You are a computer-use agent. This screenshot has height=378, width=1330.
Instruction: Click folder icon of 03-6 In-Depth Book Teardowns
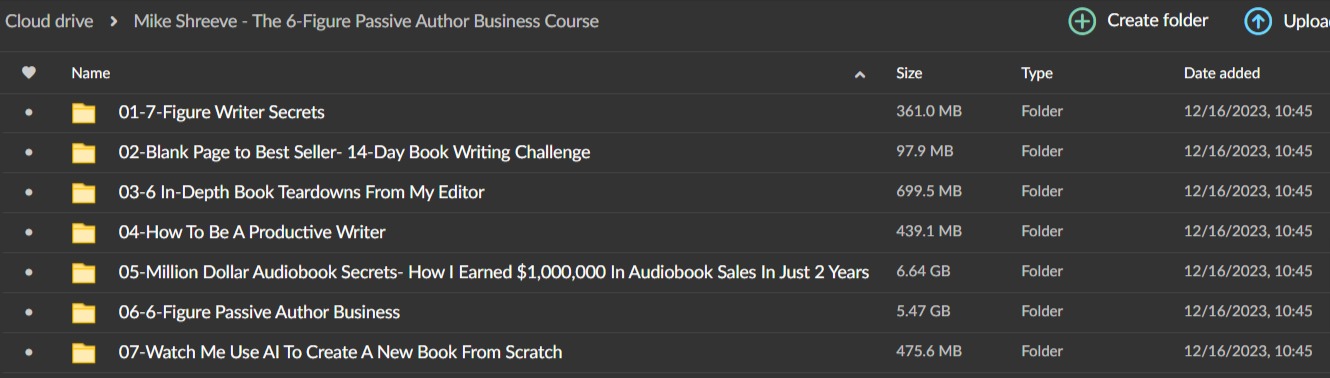84,193
